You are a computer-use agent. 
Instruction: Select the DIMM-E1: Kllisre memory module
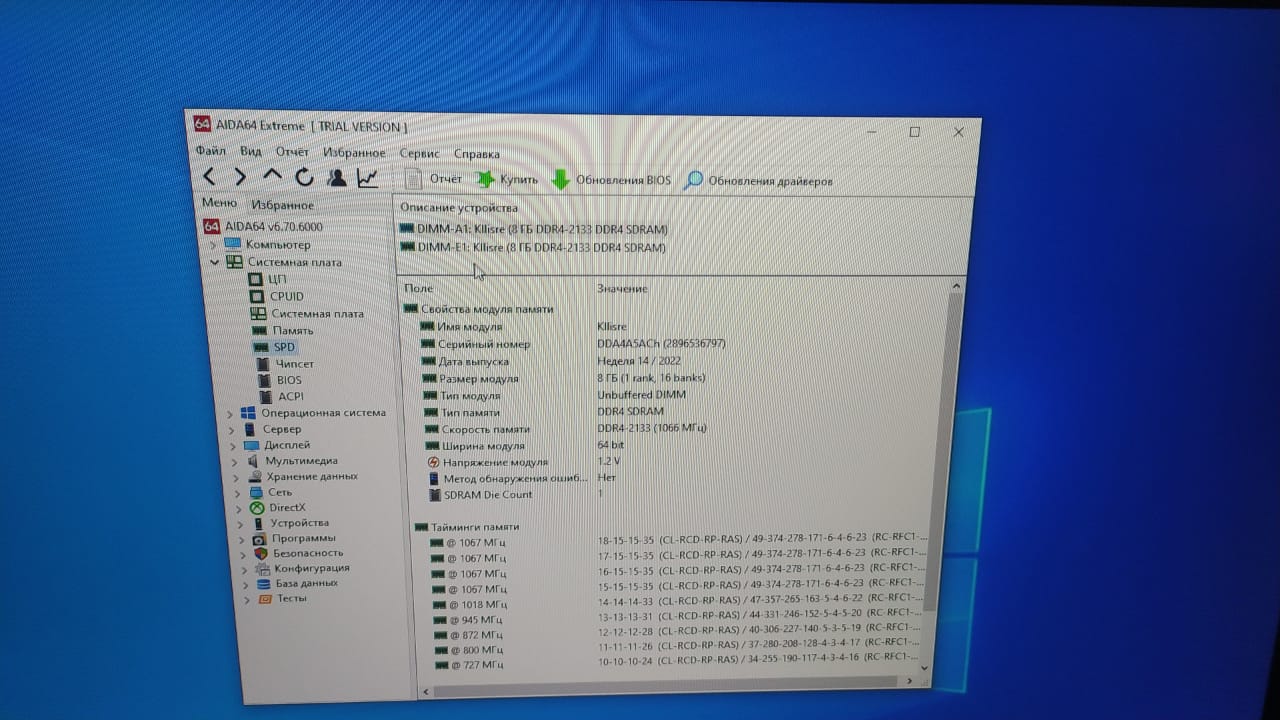click(x=532, y=247)
